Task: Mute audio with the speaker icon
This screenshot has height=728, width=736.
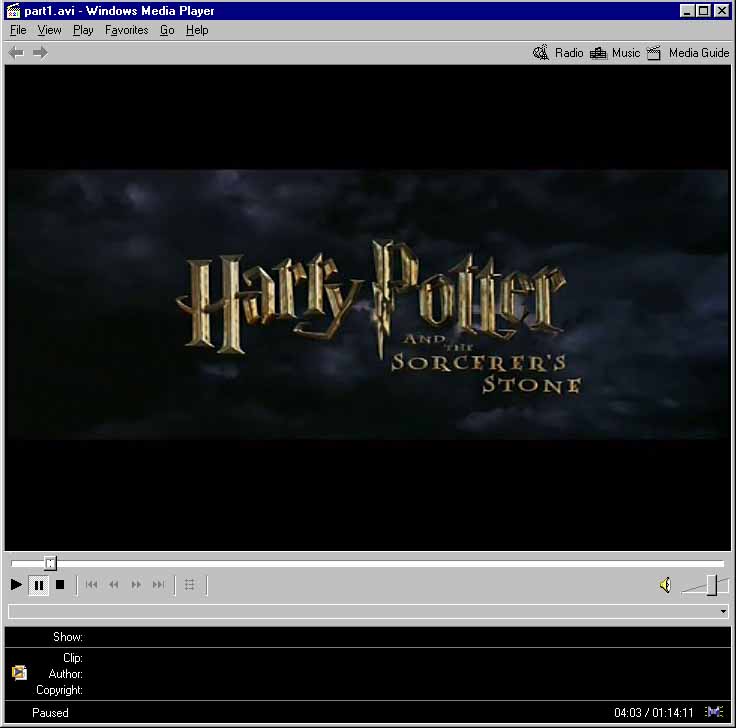Action: (x=666, y=585)
